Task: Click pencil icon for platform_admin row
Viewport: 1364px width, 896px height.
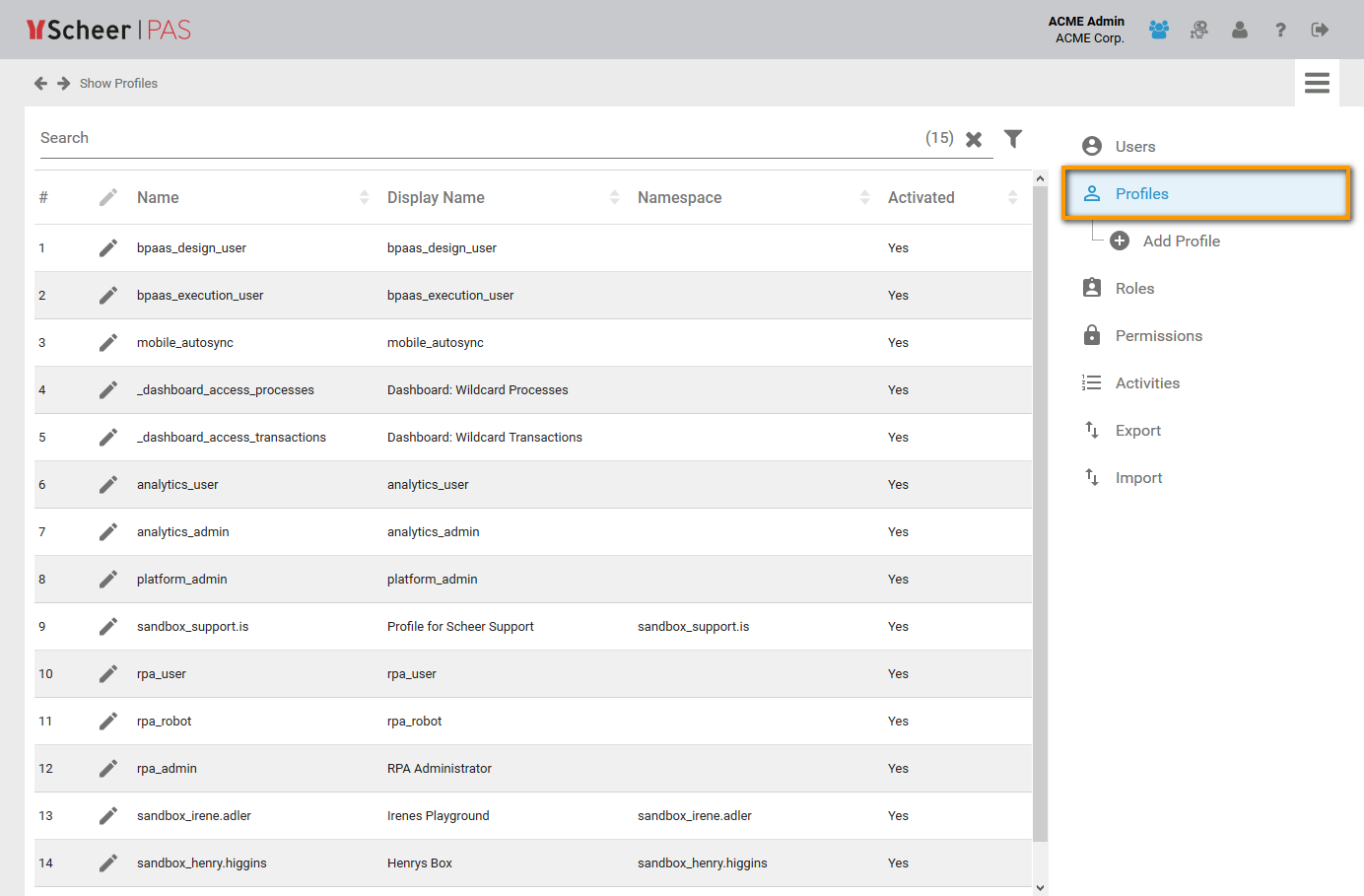Action: [x=108, y=580]
